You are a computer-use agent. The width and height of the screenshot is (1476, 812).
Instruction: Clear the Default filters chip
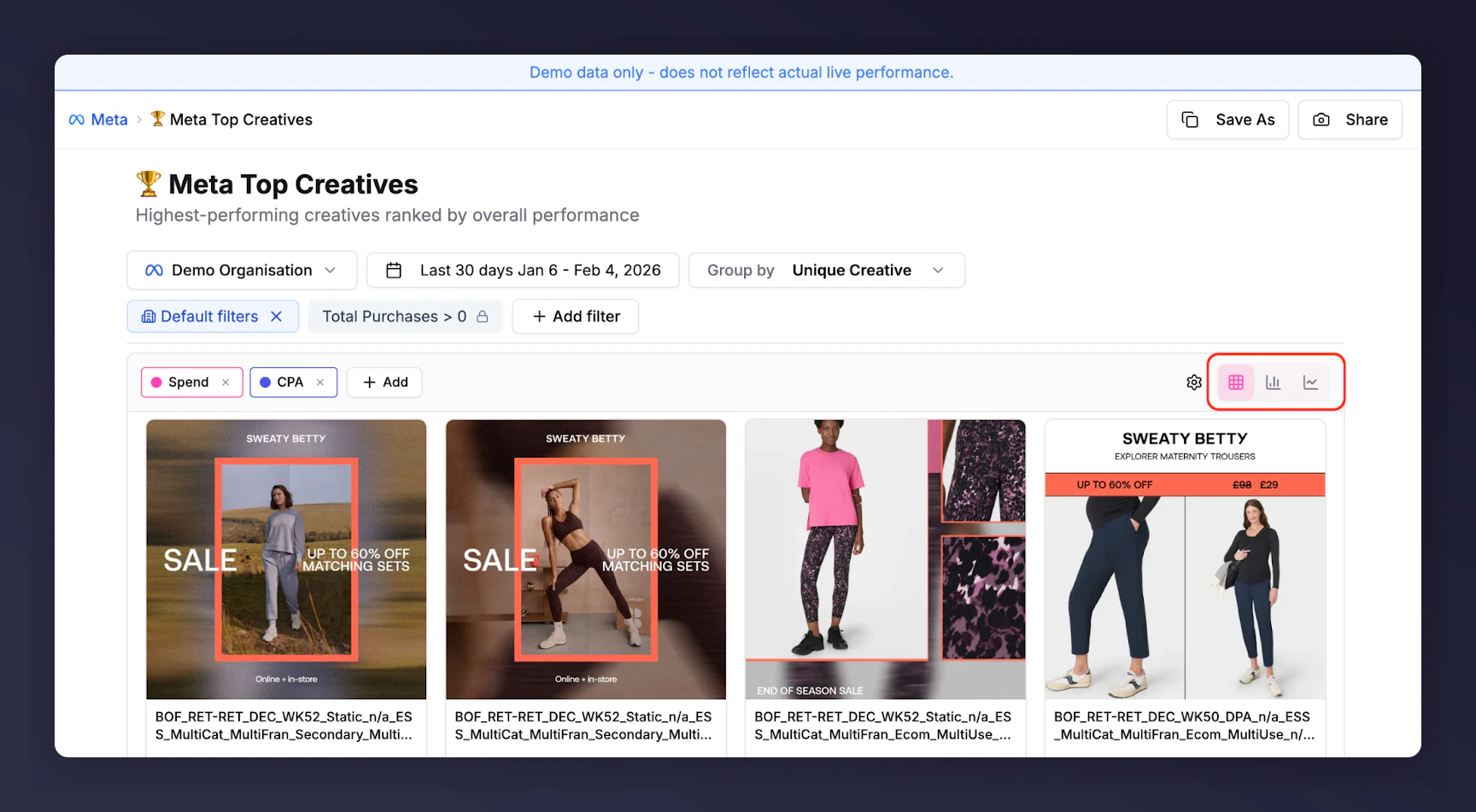(x=277, y=317)
